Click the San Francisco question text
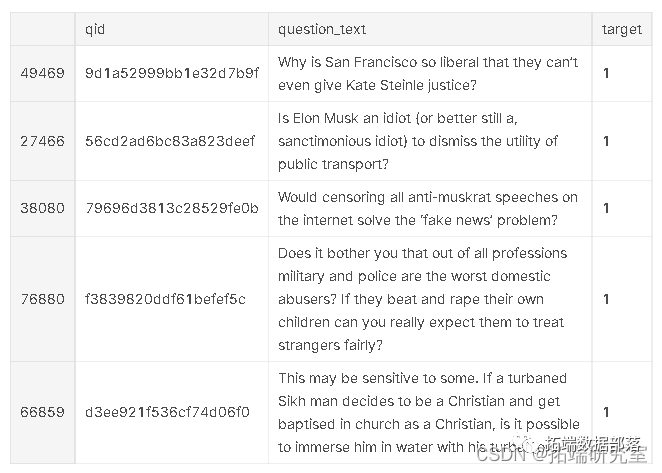 tap(428, 74)
